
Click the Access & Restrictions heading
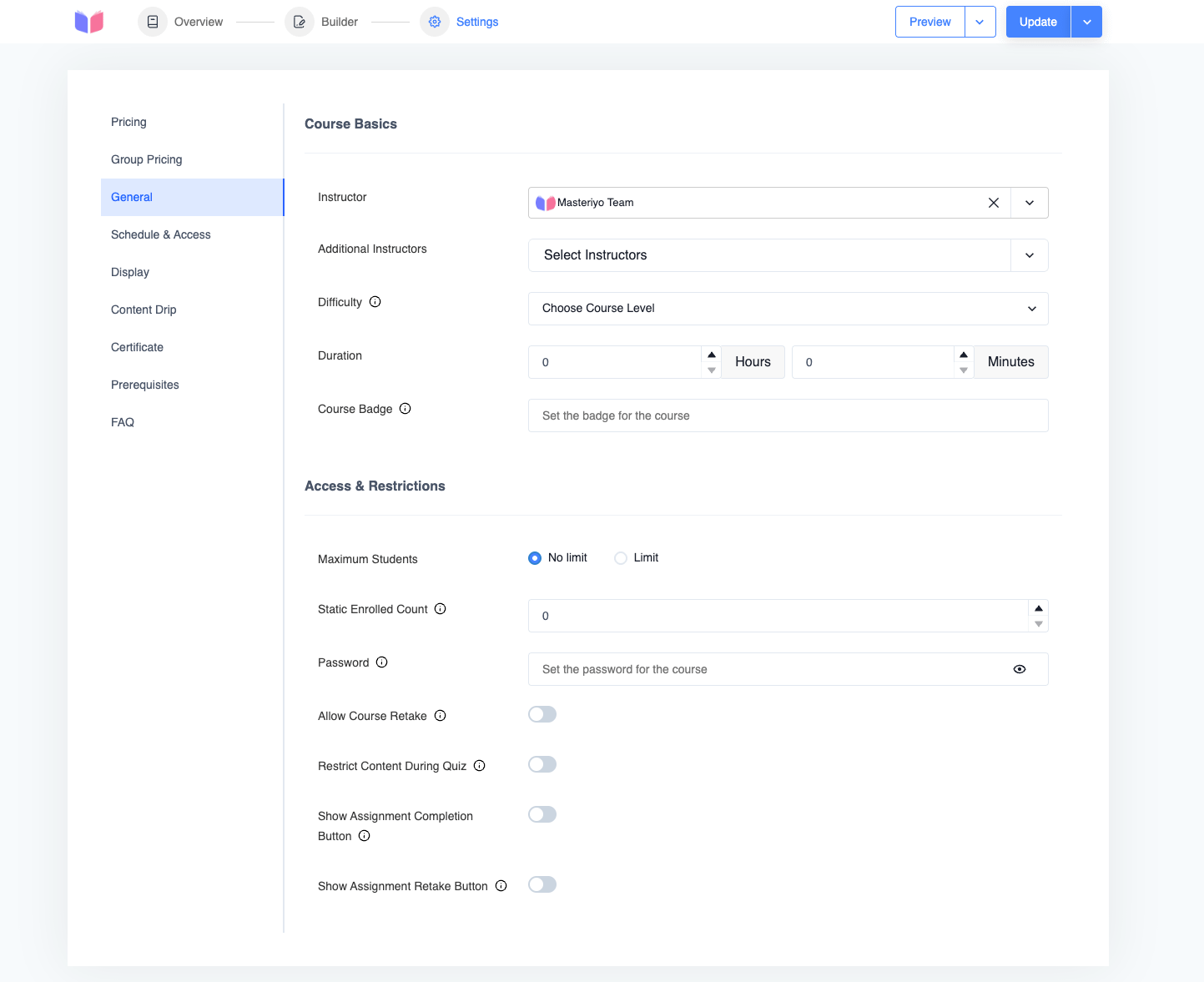coord(375,486)
